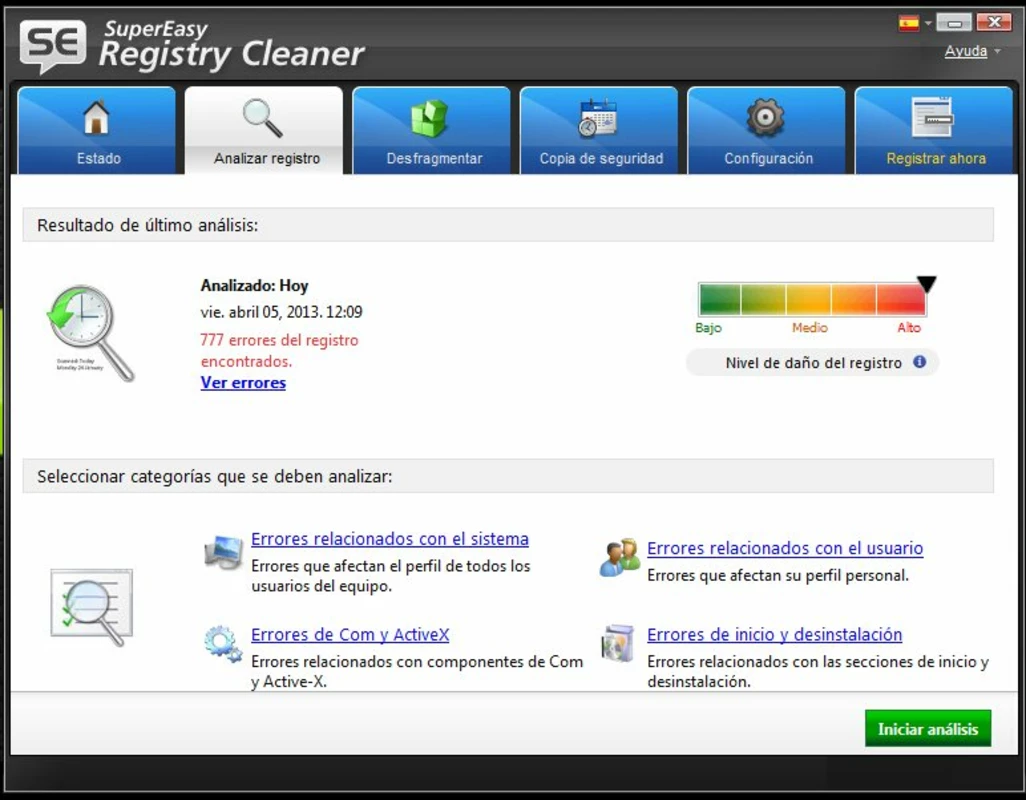This screenshot has height=800, width=1026.
Task: Close the Registry Cleaner window
Action: coord(994,23)
